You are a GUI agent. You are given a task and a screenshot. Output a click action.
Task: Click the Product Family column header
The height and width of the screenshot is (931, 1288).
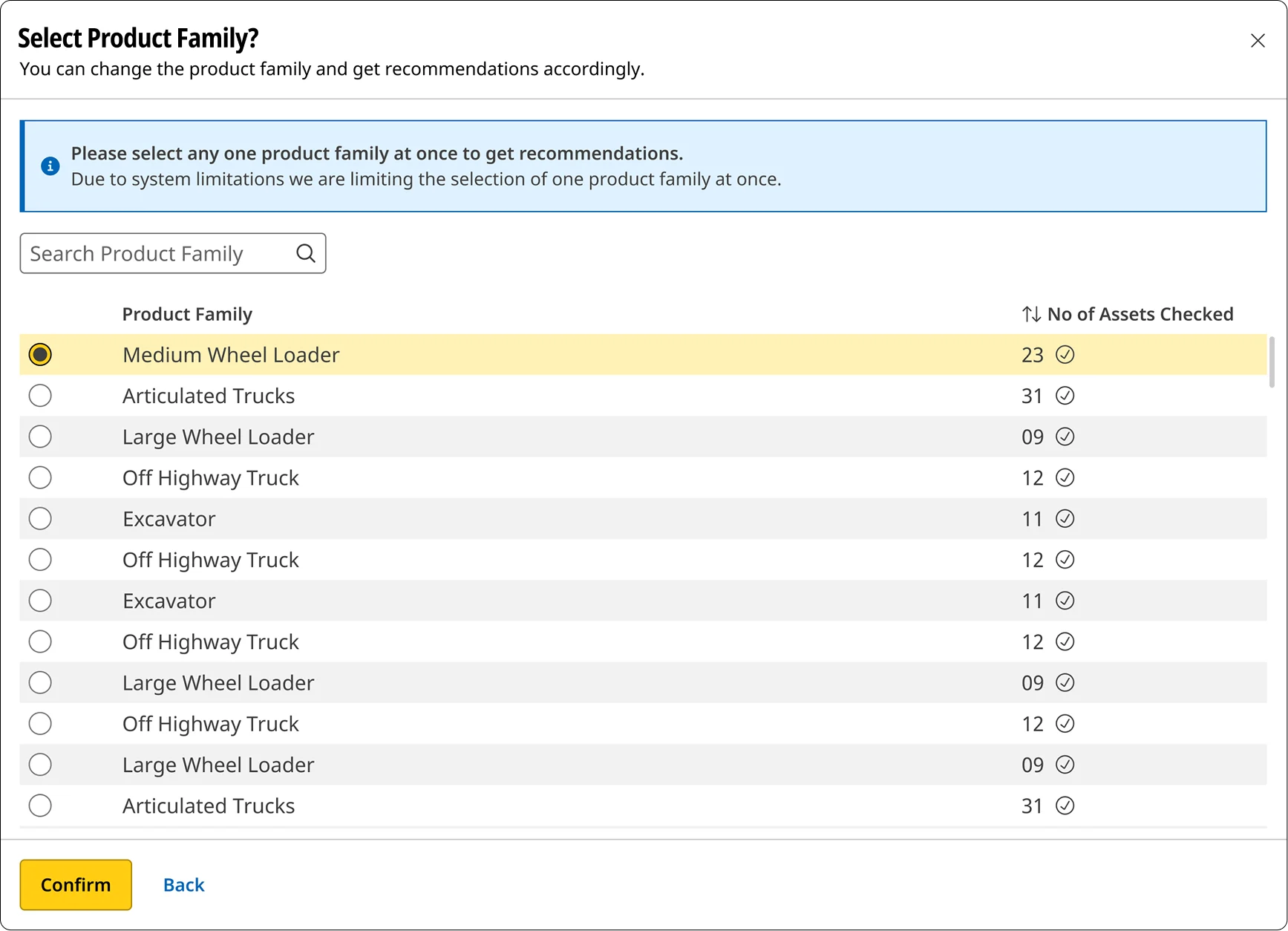pyautogui.click(x=187, y=314)
